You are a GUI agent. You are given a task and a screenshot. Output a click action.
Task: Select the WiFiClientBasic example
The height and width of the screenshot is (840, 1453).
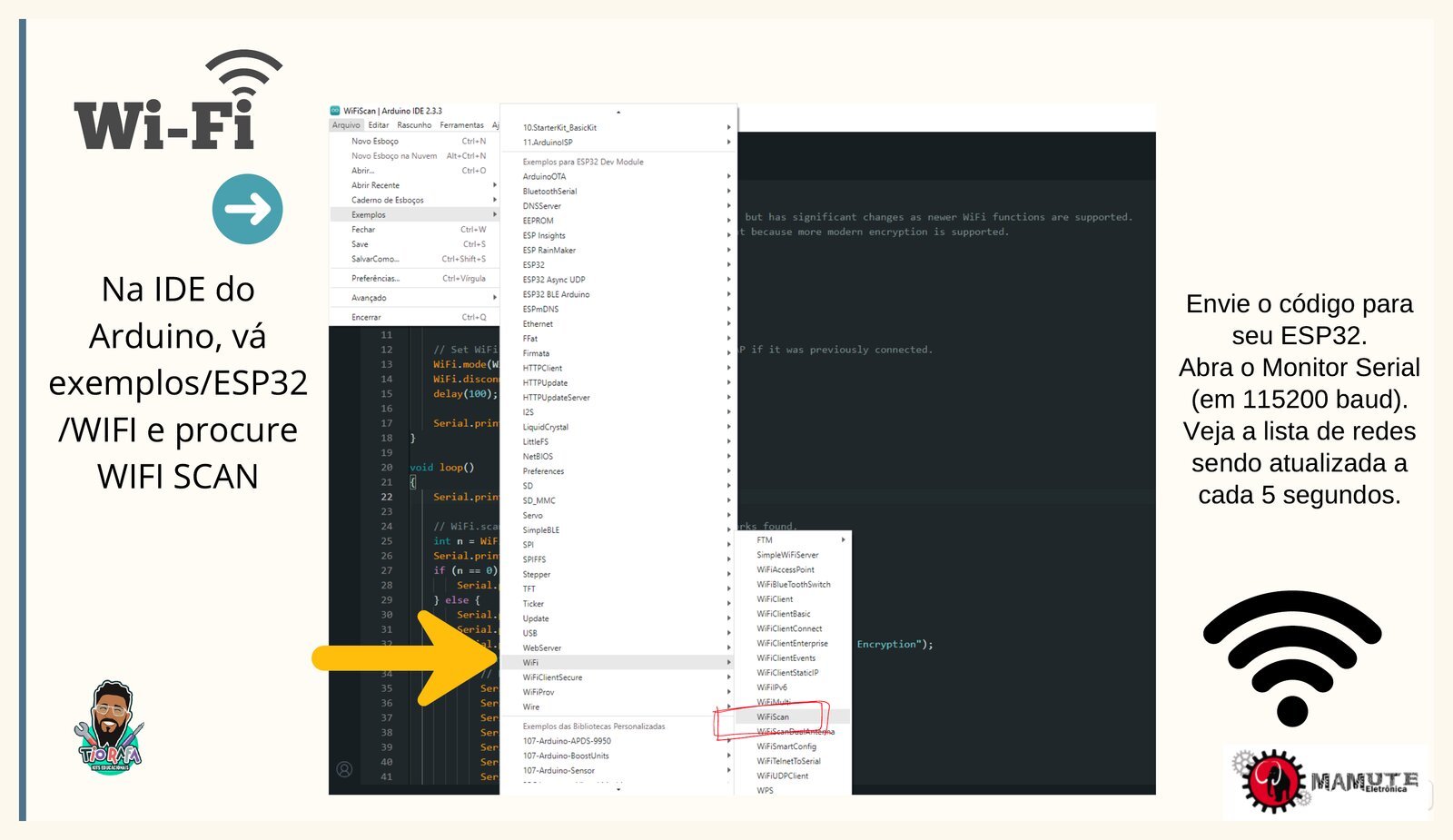793,614
